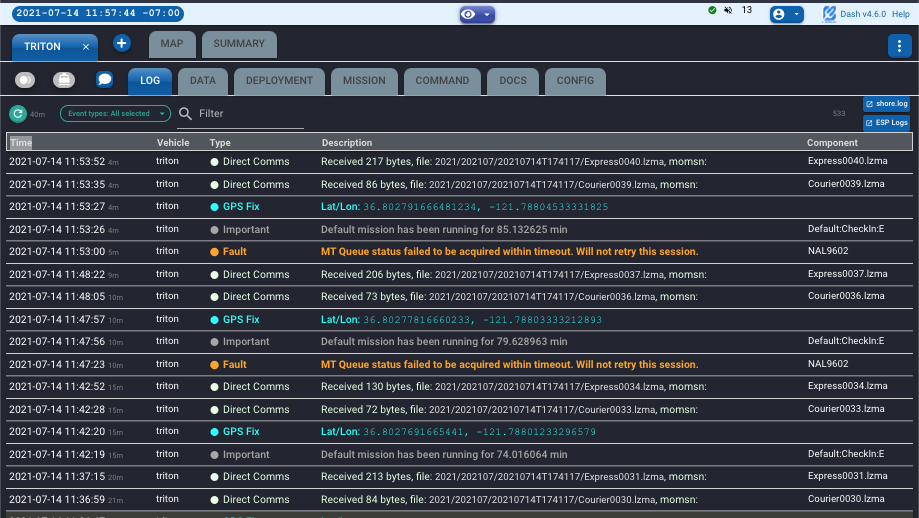This screenshot has height=518, width=919.
Task: Close the TRITON vehicle tab
Action: pos(86,47)
